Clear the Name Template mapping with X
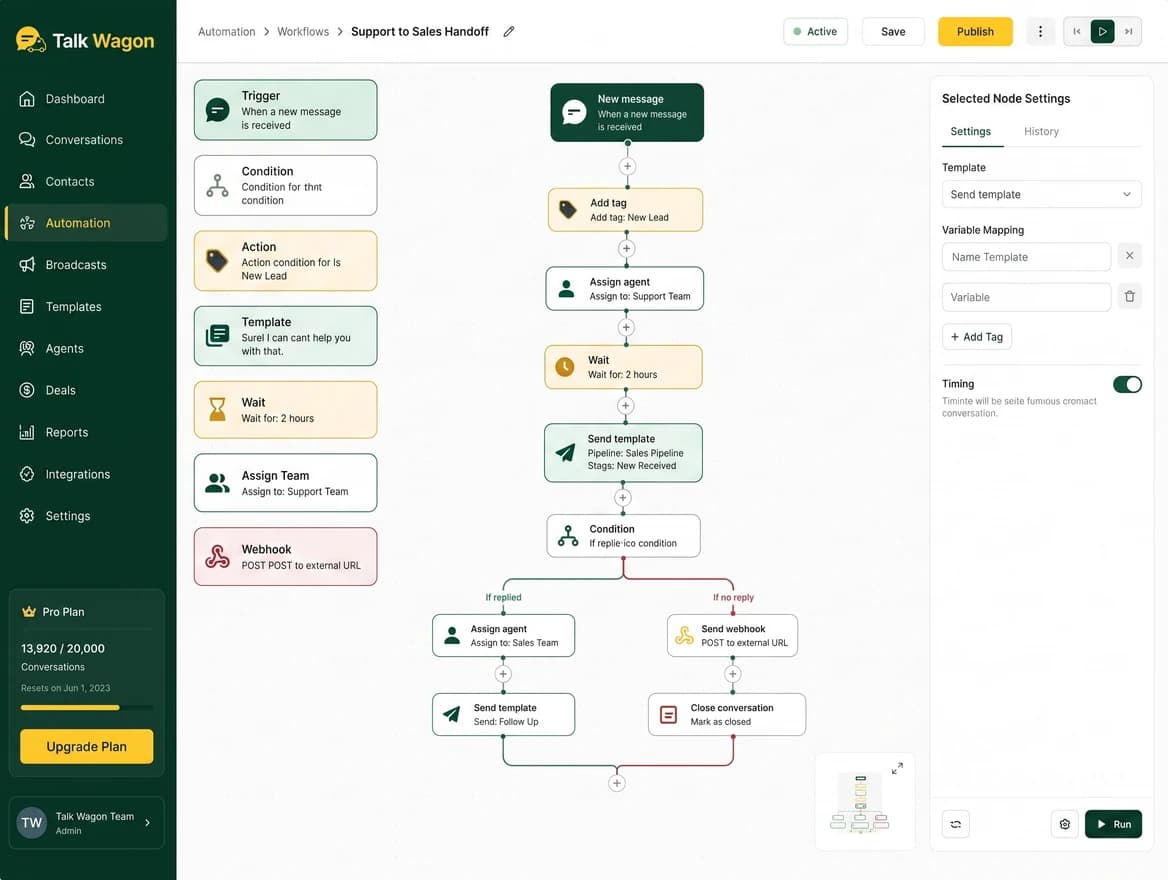 [x=1129, y=256]
